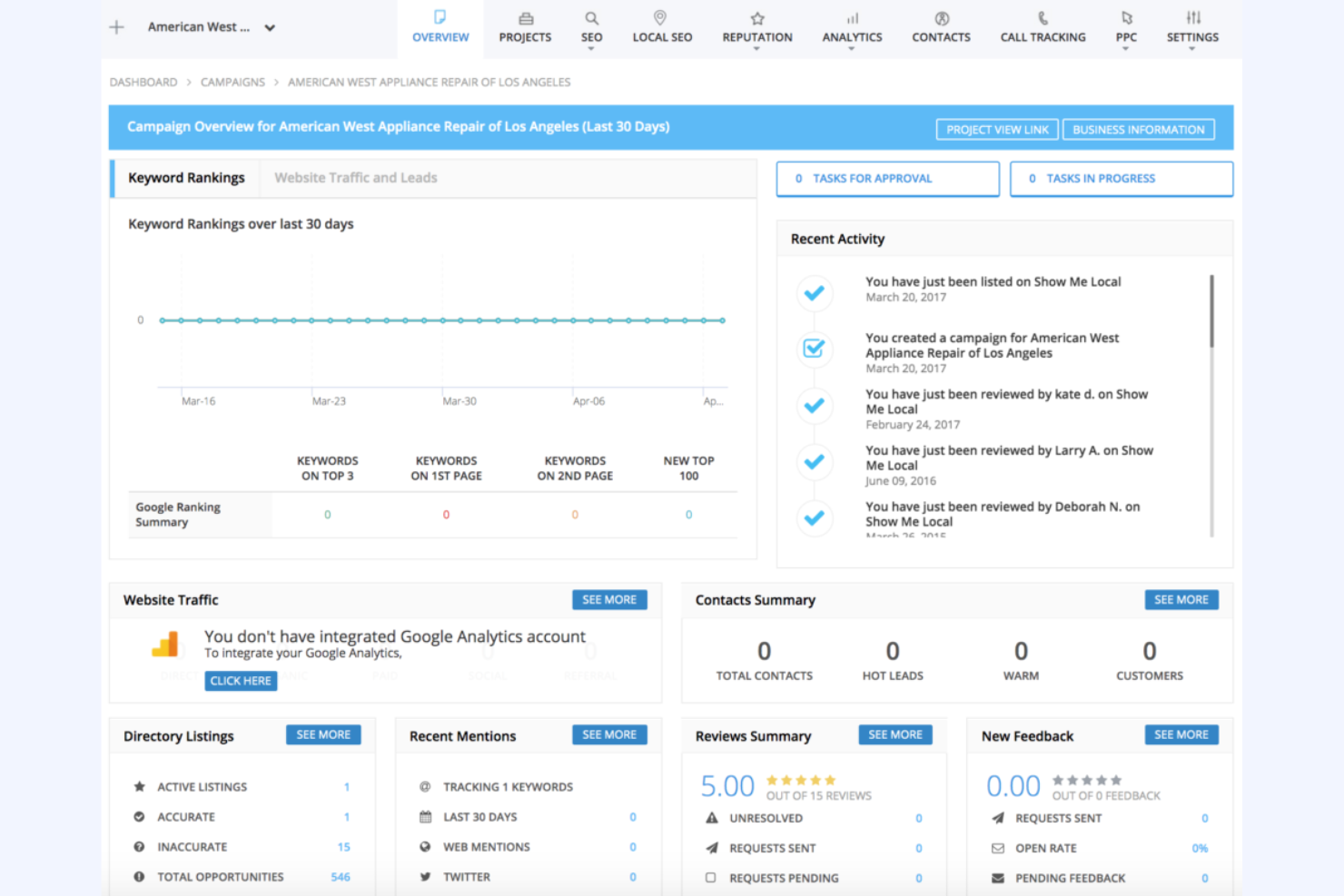Select the Keyword Rankings tab

coord(186,178)
